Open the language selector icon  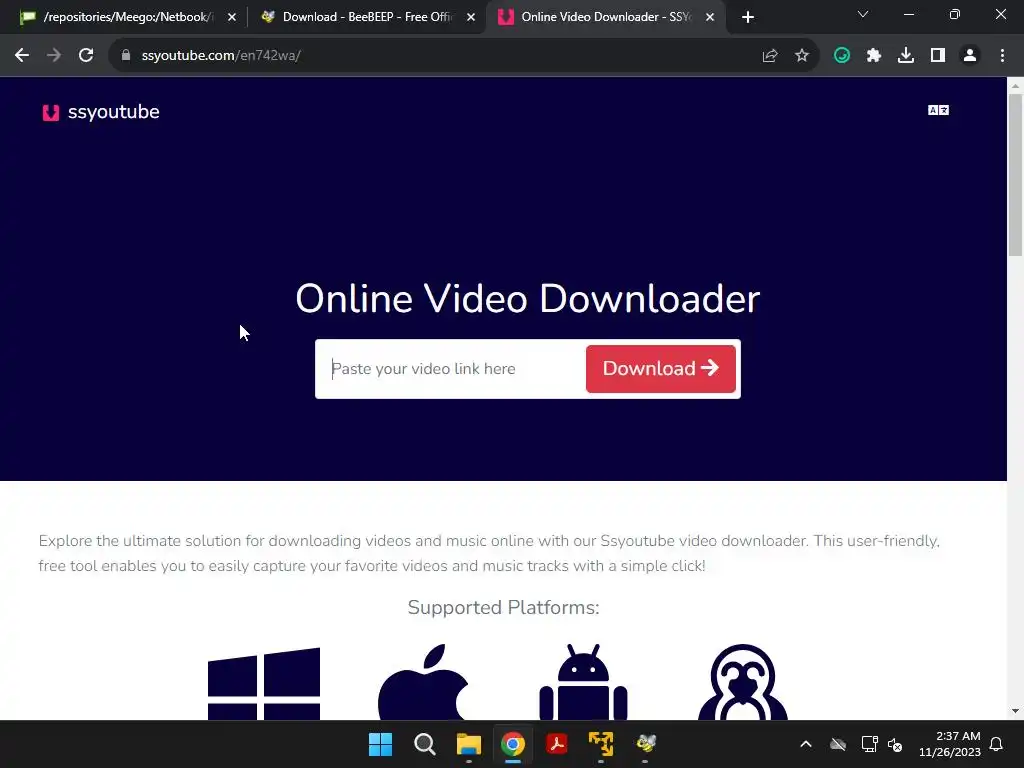click(x=938, y=110)
